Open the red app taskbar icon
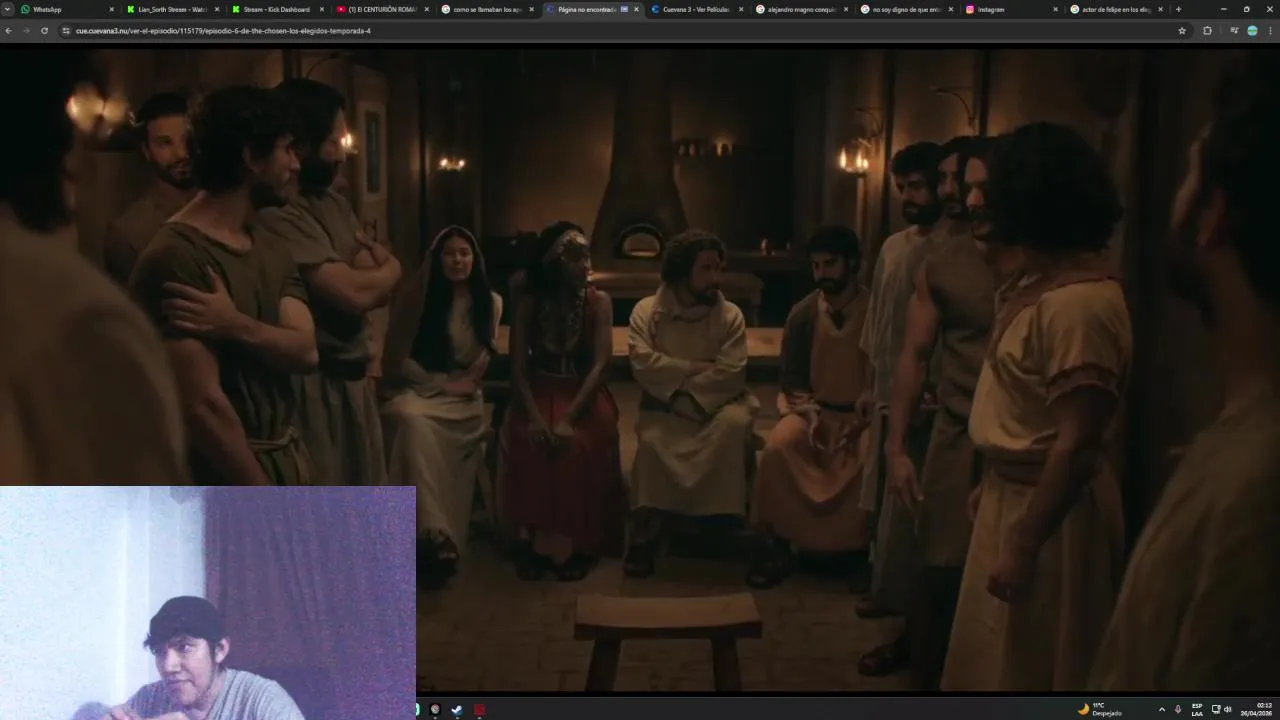Image resolution: width=1280 pixels, height=720 pixels. point(480,709)
